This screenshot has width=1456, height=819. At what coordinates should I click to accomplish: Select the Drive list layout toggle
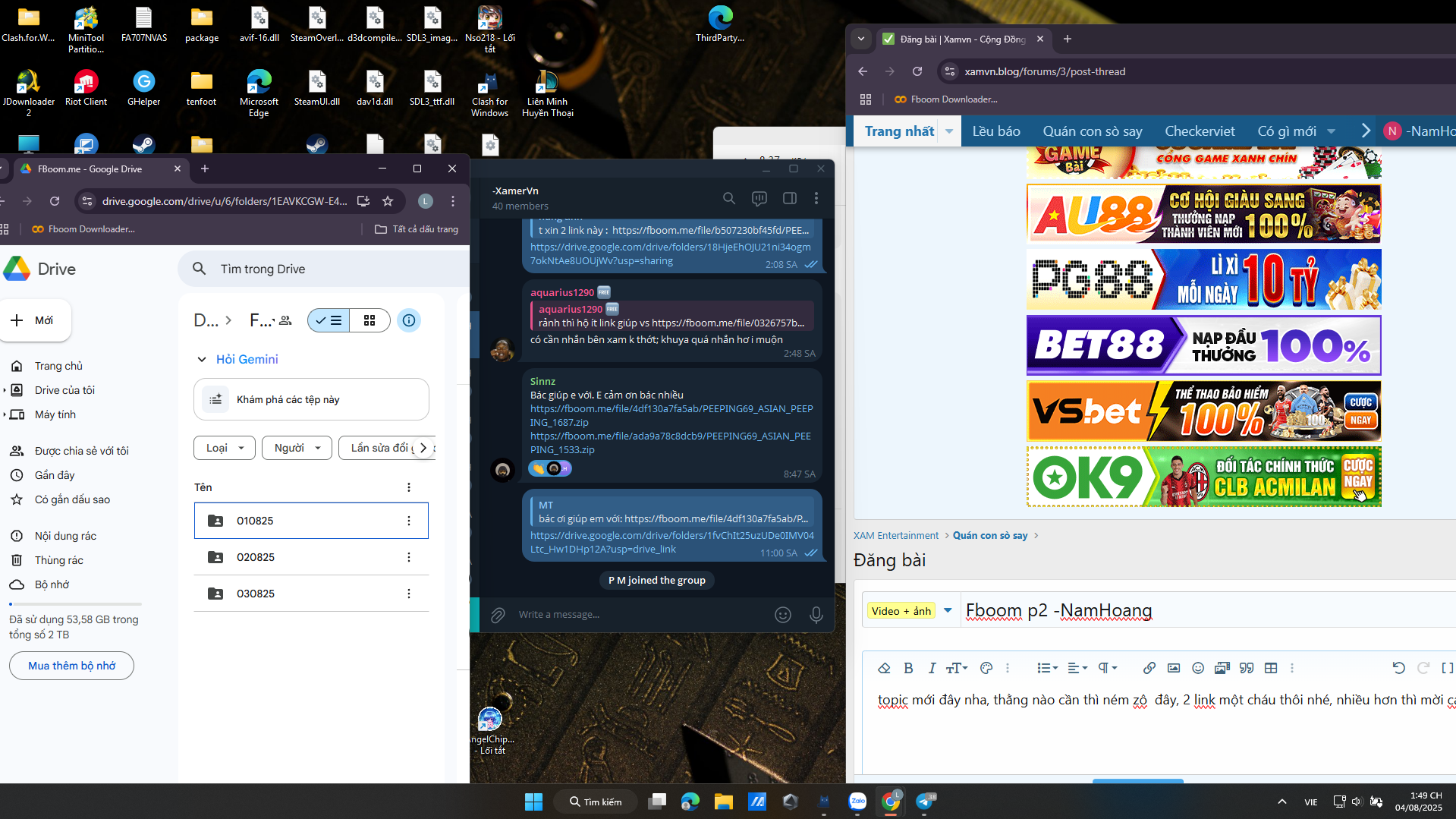click(x=329, y=320)
